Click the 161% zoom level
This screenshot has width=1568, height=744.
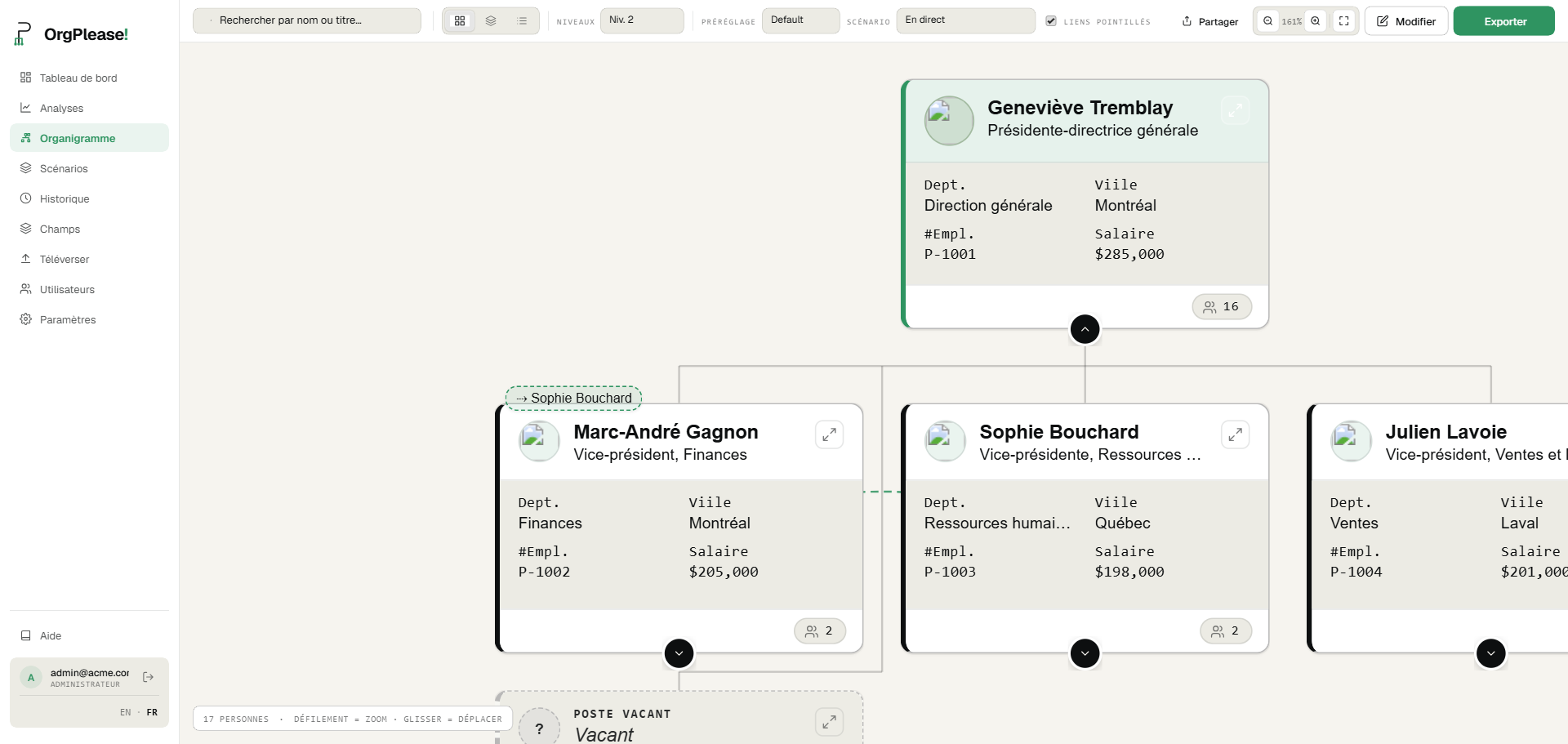tap(1292, 21)
